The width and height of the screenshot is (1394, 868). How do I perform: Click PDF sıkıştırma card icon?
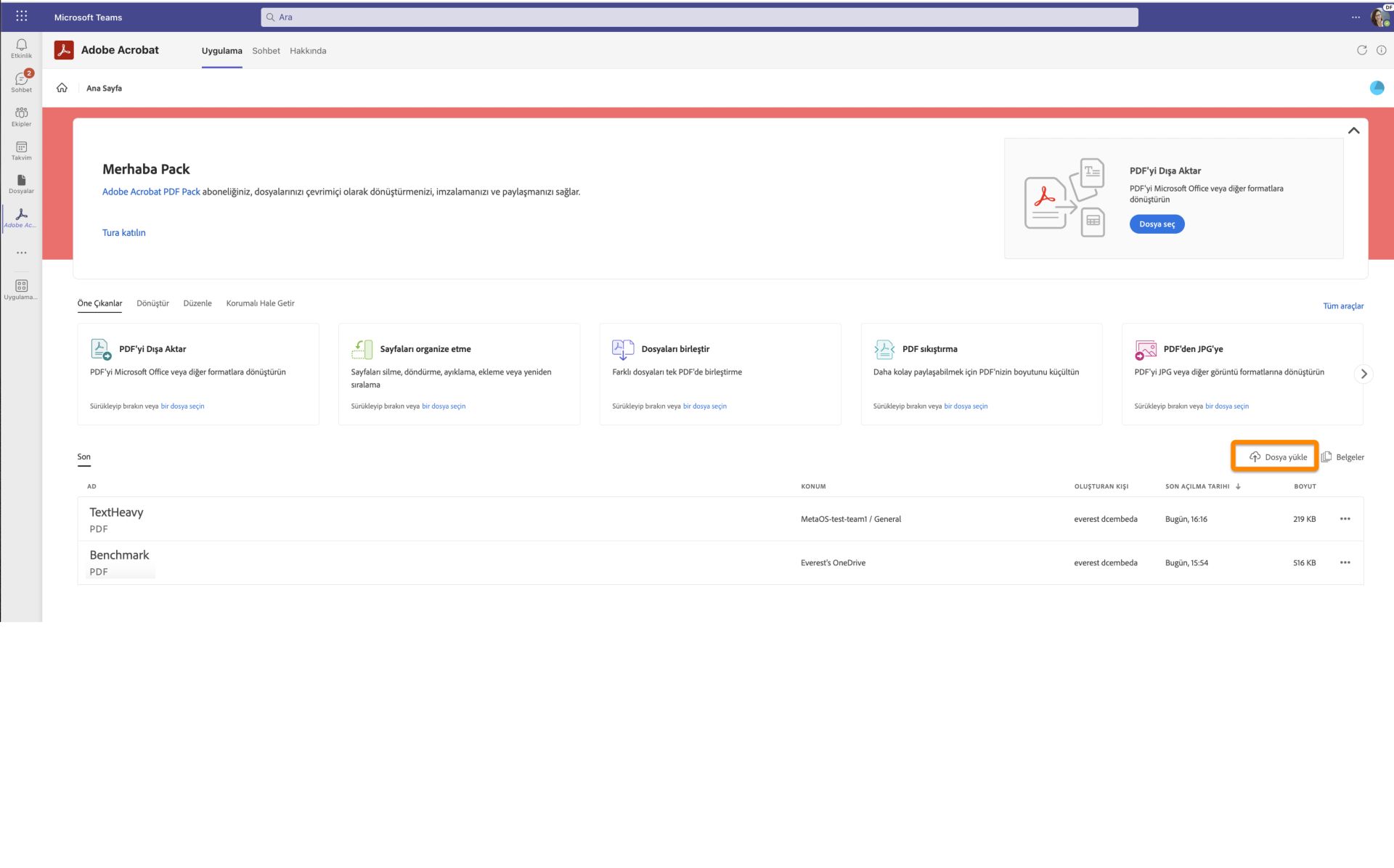coord(884,349)
